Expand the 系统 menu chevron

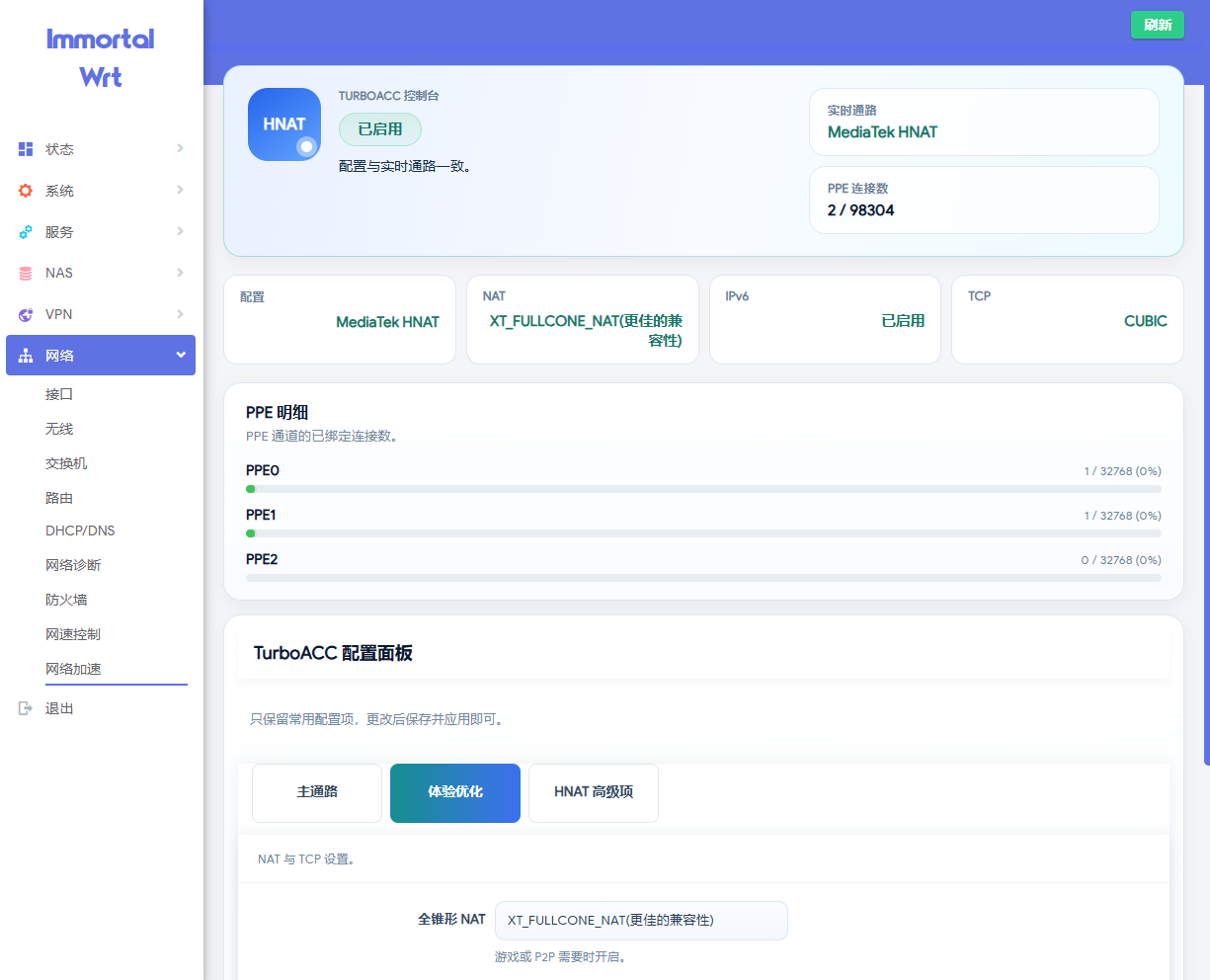pyautogui.click(x=180, y=190)
